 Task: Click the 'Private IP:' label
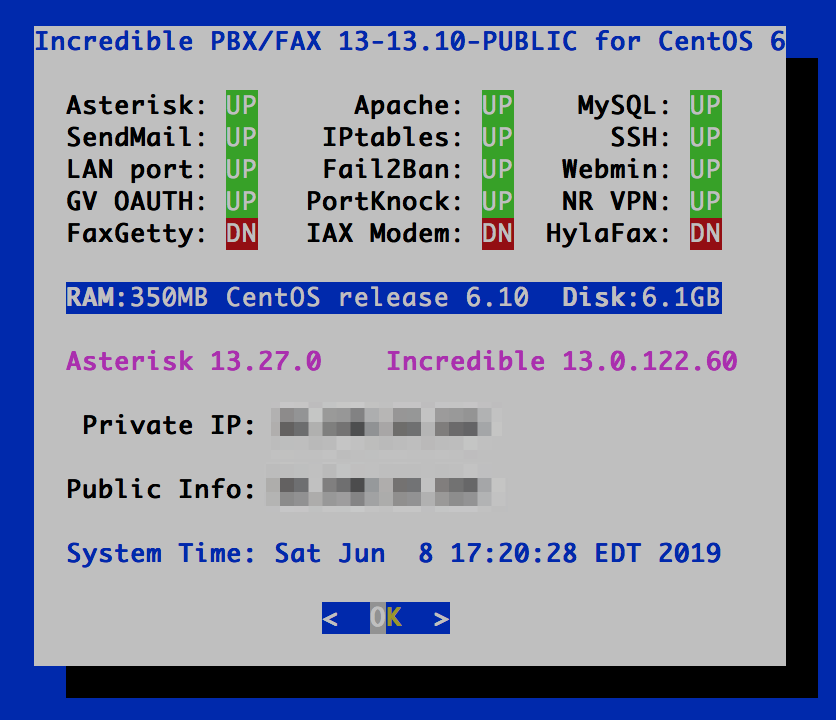[x=169, y=426]
